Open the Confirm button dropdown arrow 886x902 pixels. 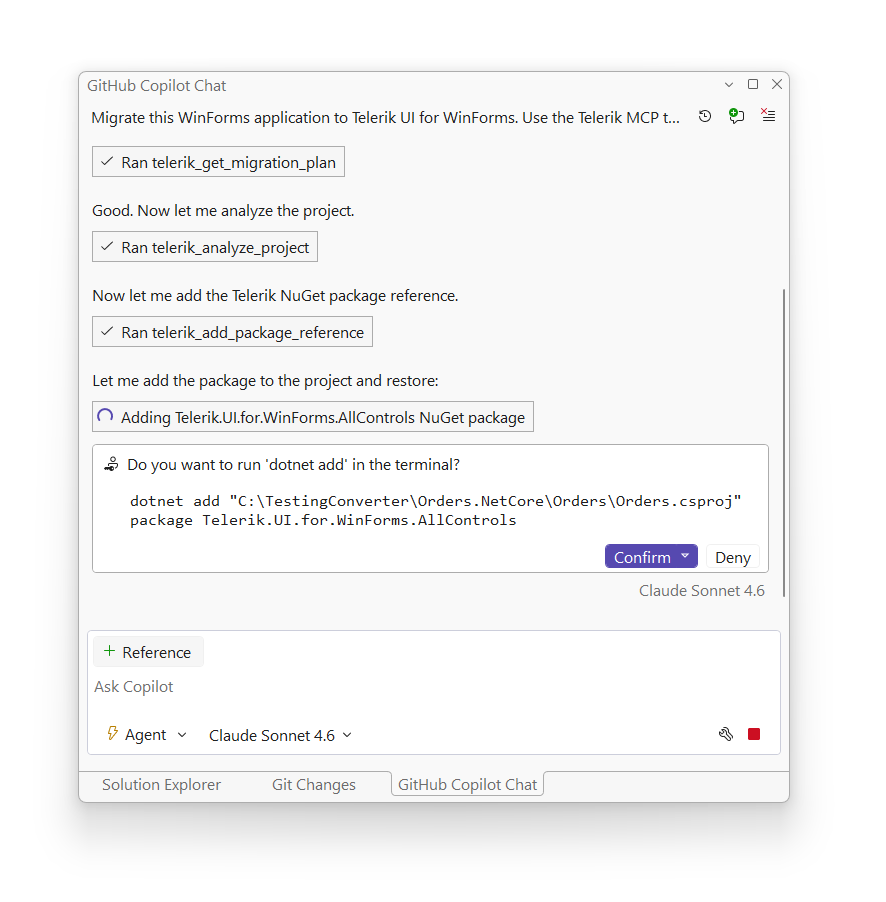pos(685,556)
